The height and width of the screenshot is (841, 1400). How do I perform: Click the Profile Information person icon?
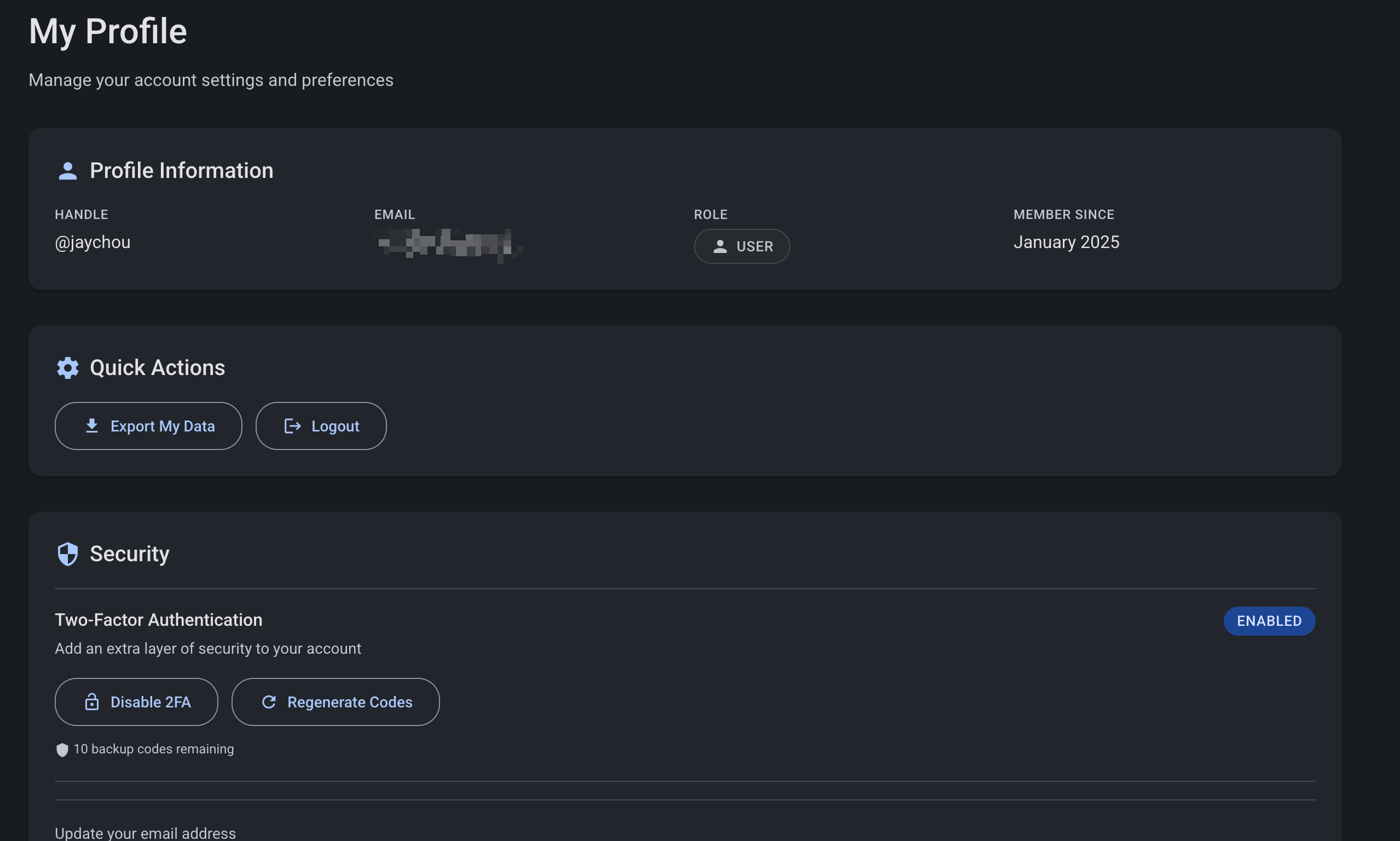[67, 171]
